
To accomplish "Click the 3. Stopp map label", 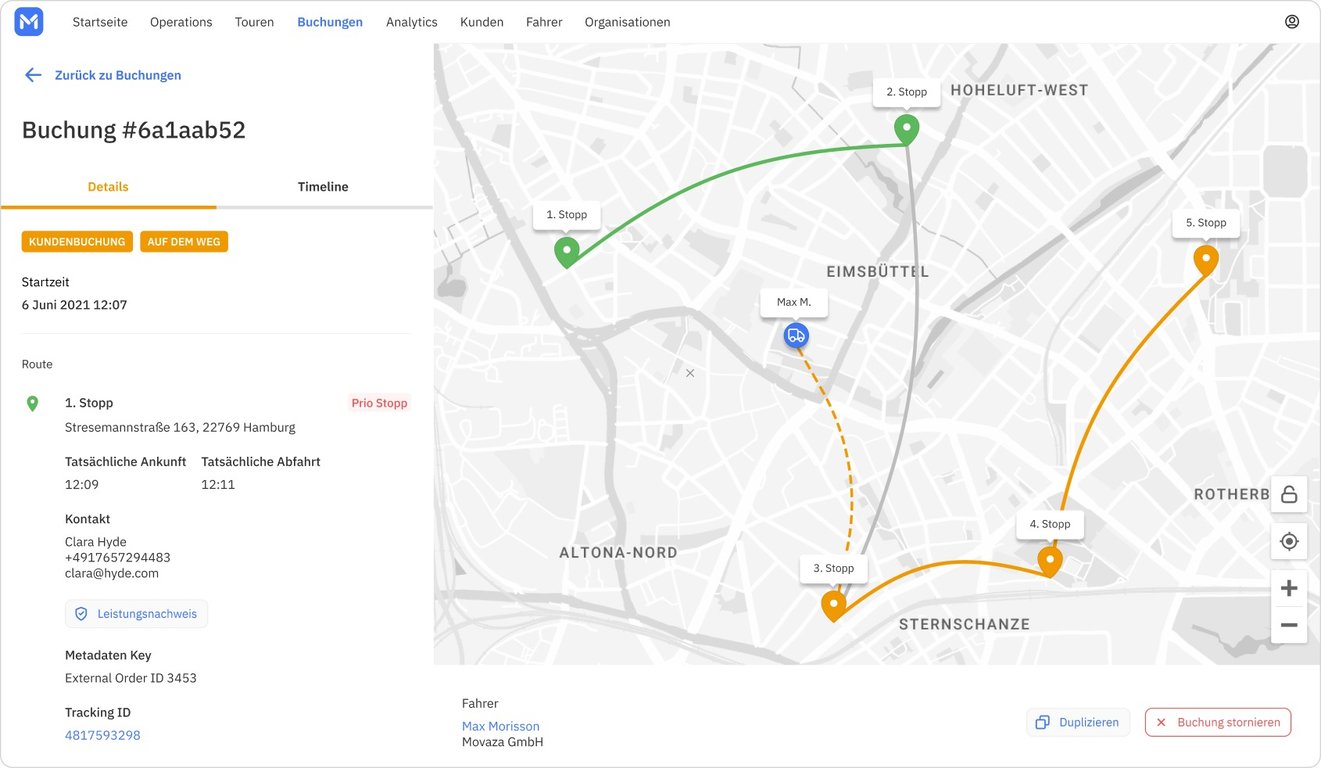I will [x=834, y=568].
